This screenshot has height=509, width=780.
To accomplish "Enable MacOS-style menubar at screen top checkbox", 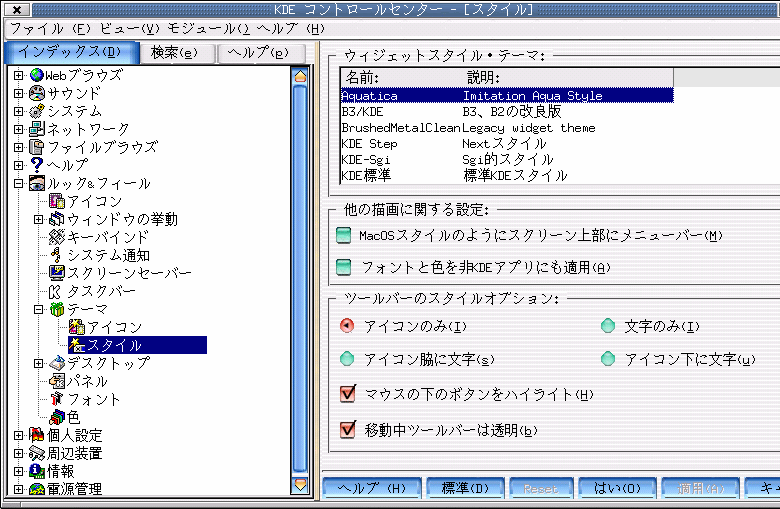I will click(x=343, y=235).
